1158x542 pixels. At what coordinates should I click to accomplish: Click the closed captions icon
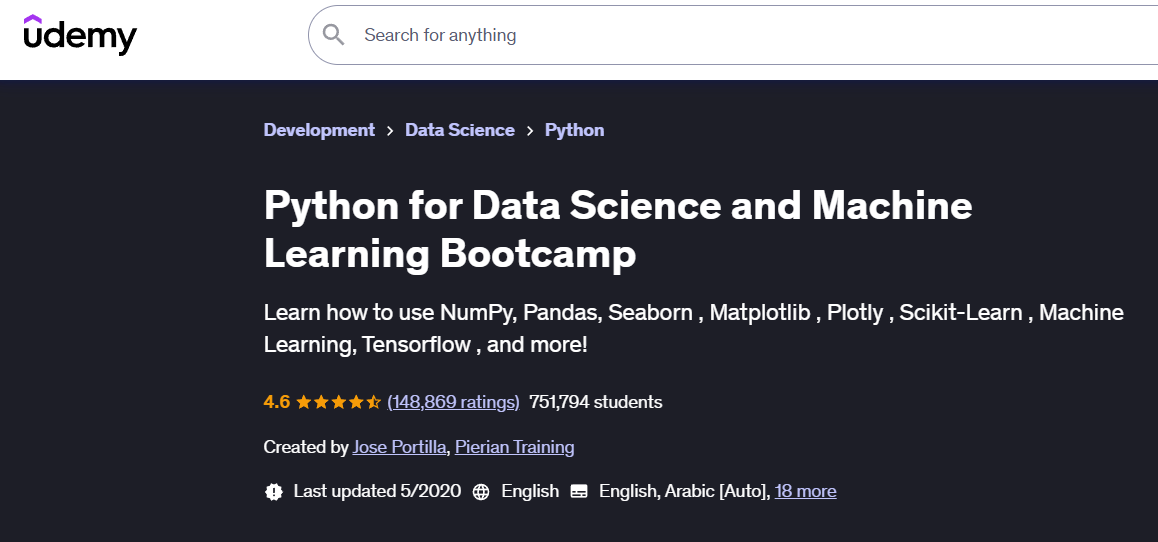[x=580, y=492]
